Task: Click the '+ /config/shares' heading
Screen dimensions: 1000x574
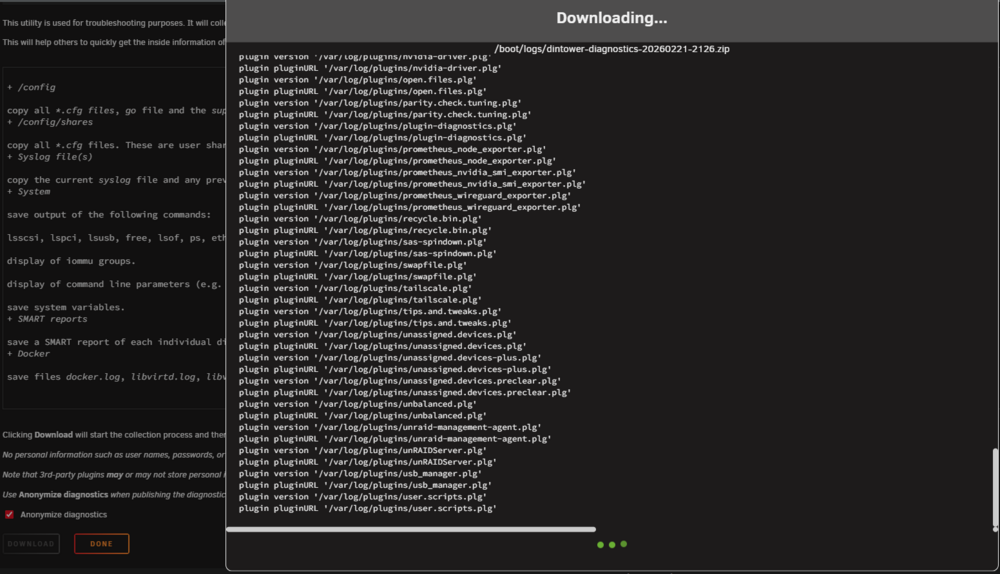Action: coord(50,122)
